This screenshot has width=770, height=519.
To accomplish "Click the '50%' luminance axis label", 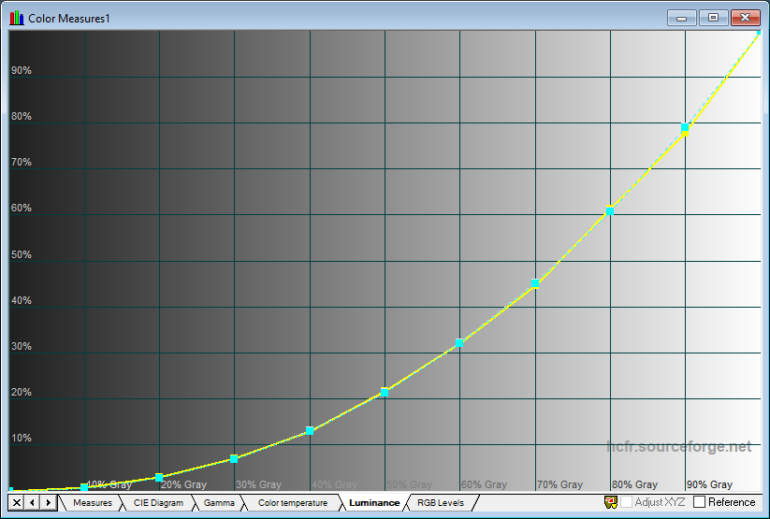I will 21,254.
